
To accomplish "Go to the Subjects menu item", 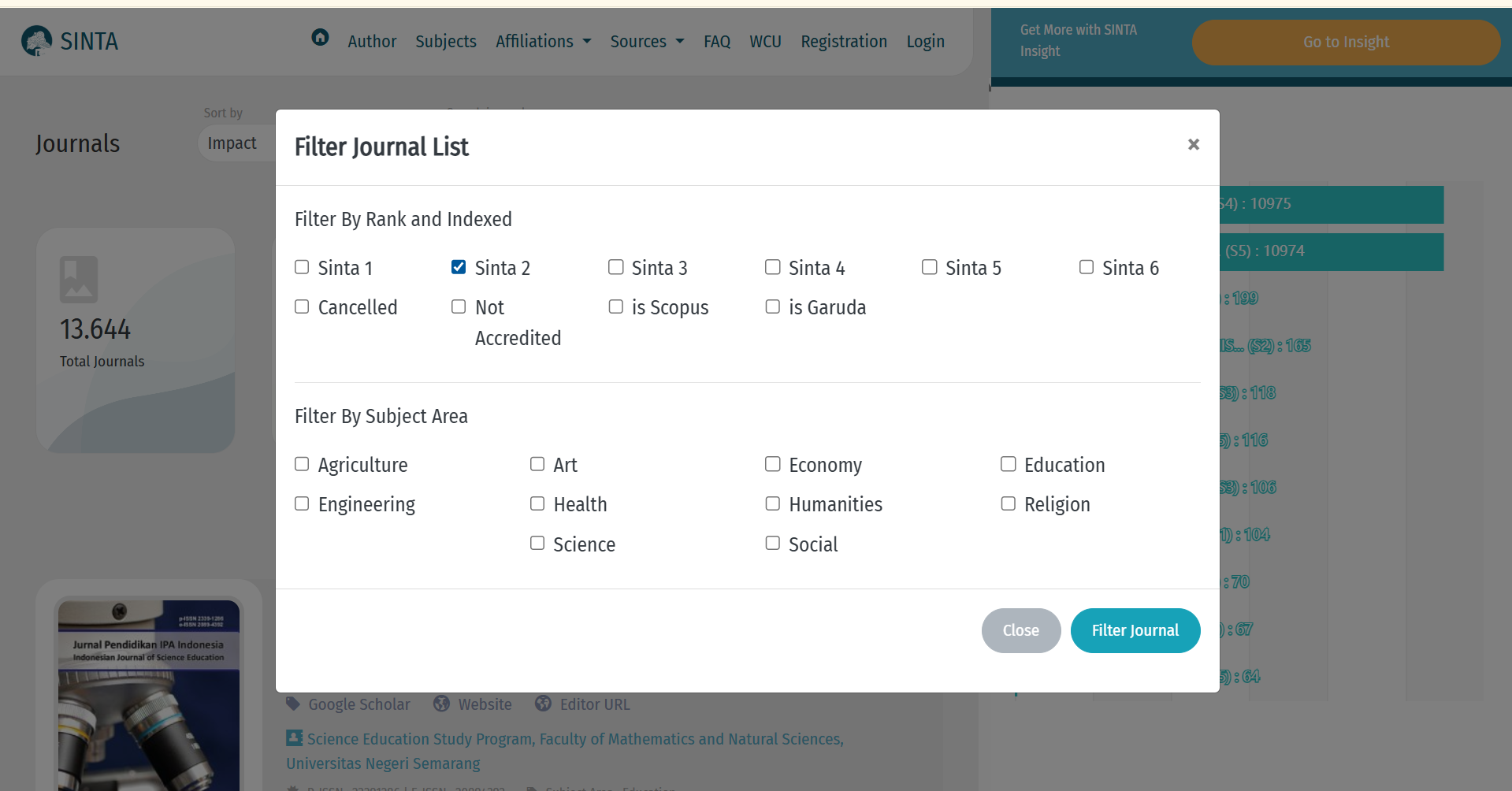I will tap(446, 41).
